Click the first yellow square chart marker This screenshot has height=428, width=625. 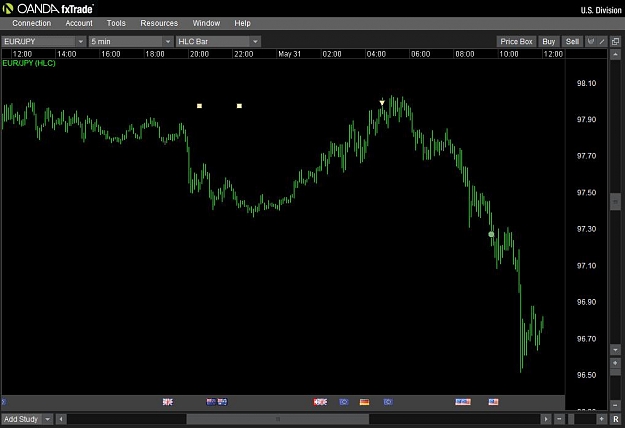click(x=199, y=106)
